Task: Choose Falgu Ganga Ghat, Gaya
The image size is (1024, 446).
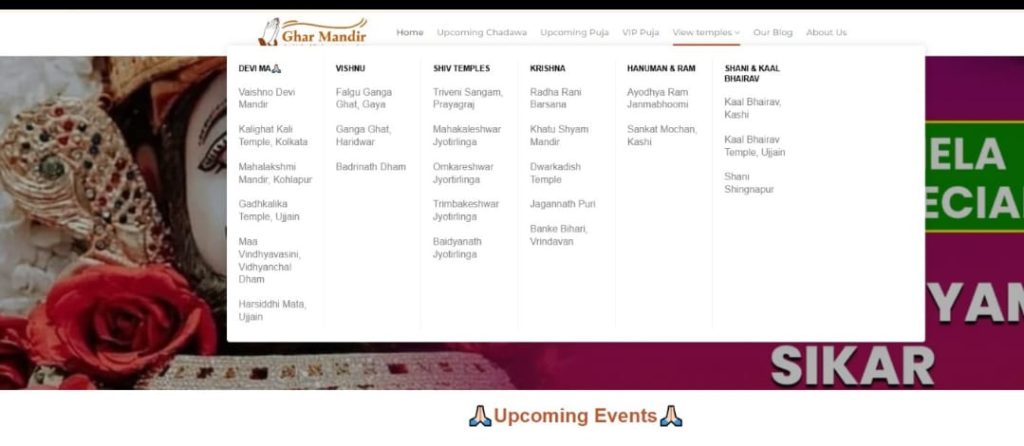Action: coord(363,98)
